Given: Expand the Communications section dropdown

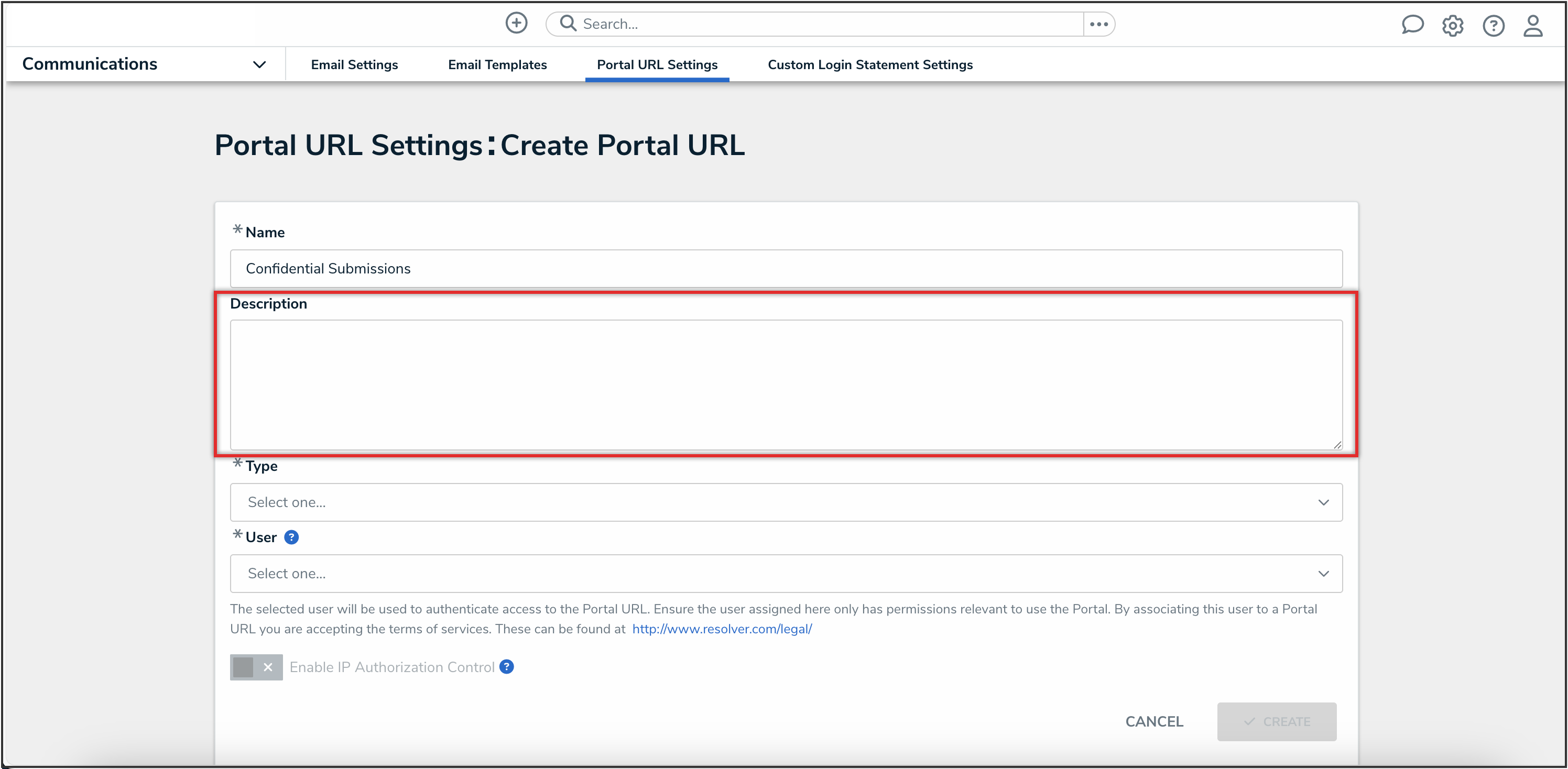Looking at the screenshot, I should pyautogui.click(x=259, y=64).
